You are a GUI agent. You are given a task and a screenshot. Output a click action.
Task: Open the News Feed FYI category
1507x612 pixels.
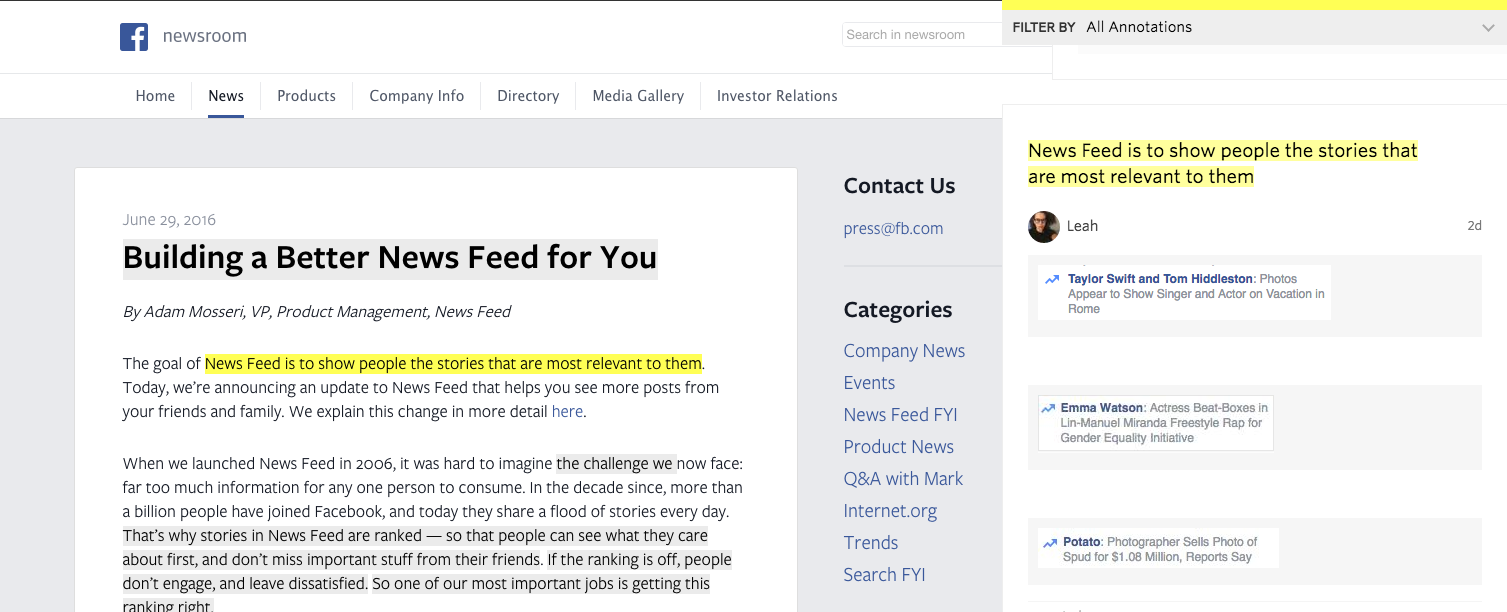(900, 415)
